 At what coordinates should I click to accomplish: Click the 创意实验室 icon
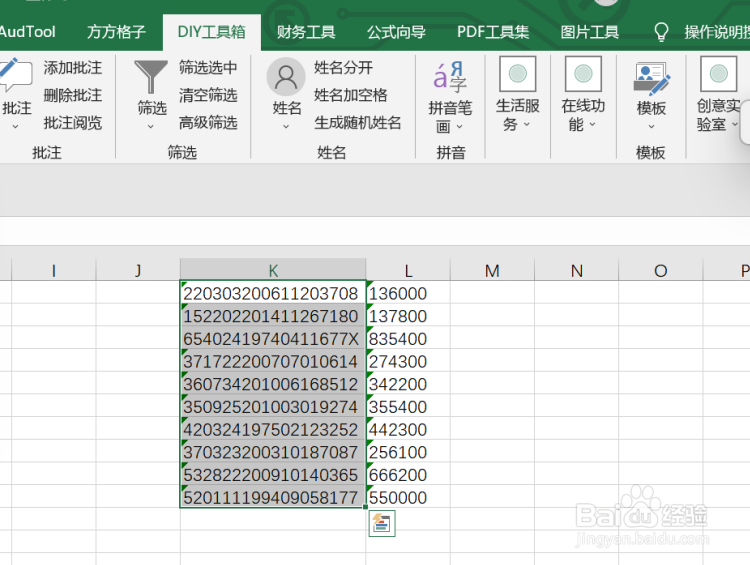tap(718, 74)
